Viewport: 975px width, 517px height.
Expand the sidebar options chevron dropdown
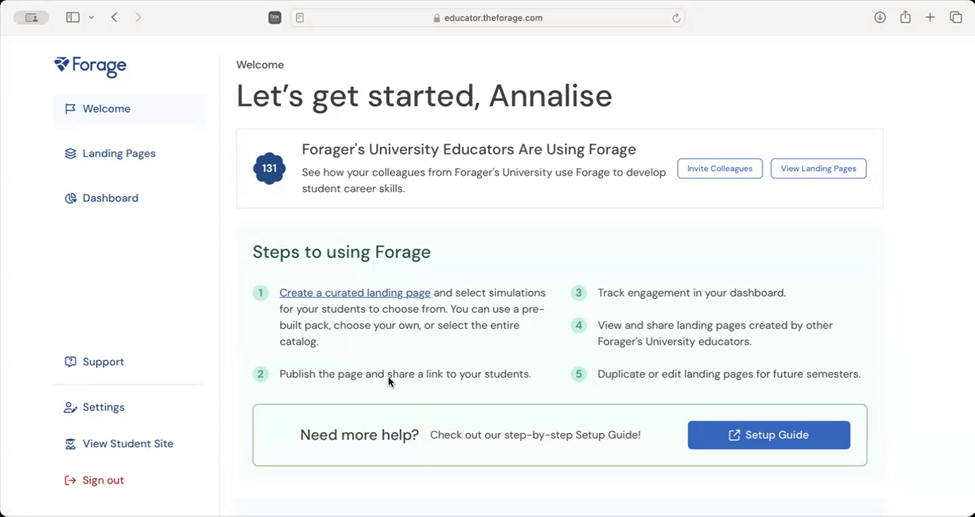point(91,17)
